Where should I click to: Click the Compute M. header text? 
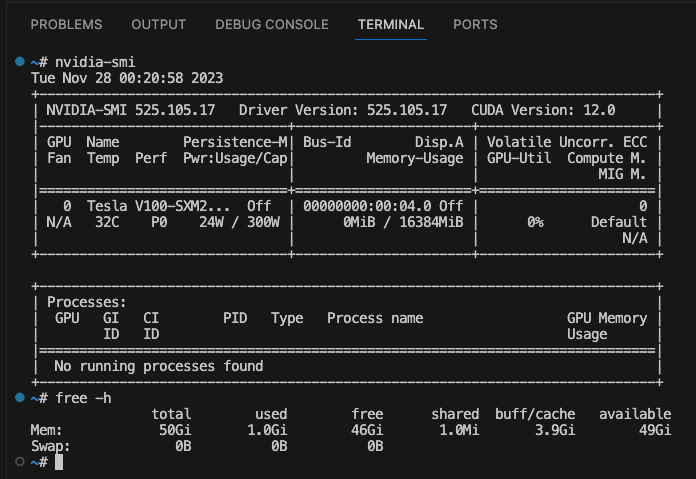[x=607, y=158]
